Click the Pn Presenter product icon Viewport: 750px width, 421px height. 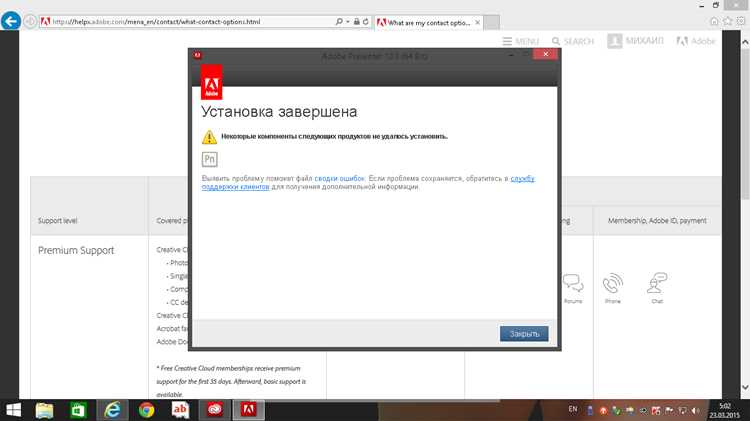(x=210, y=159)
